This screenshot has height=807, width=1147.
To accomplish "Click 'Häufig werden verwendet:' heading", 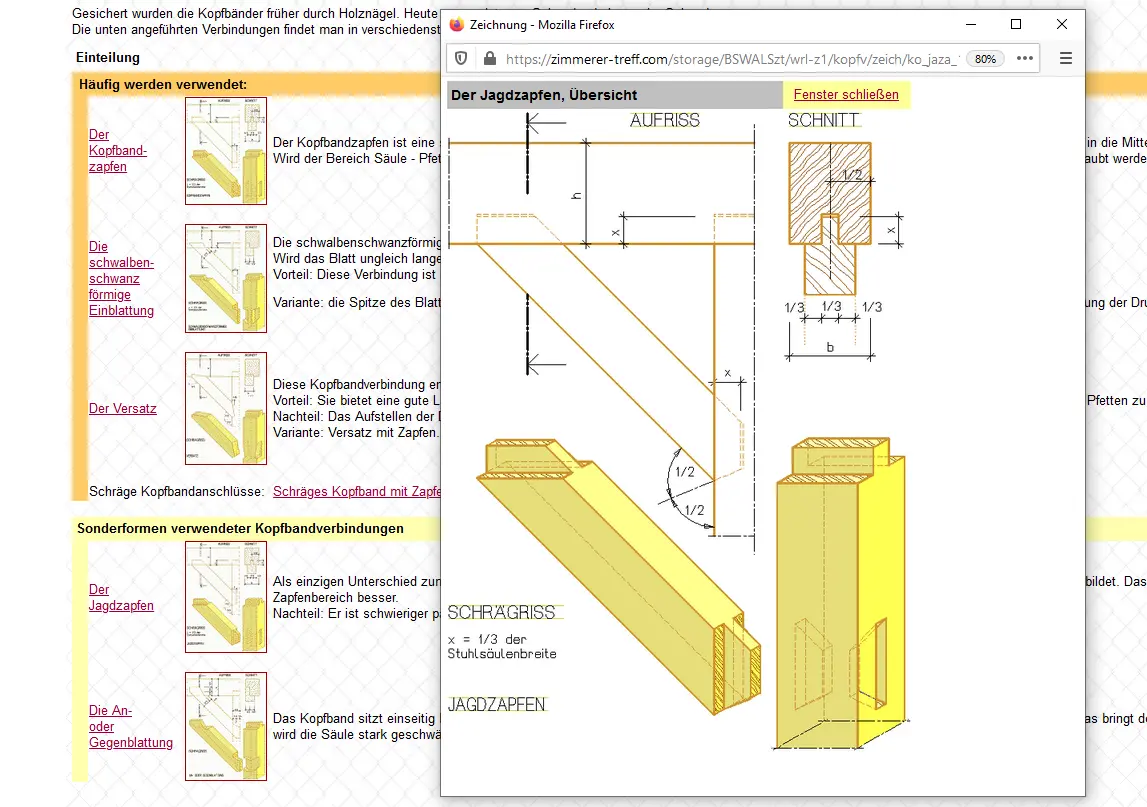I will tap(163, 84).
